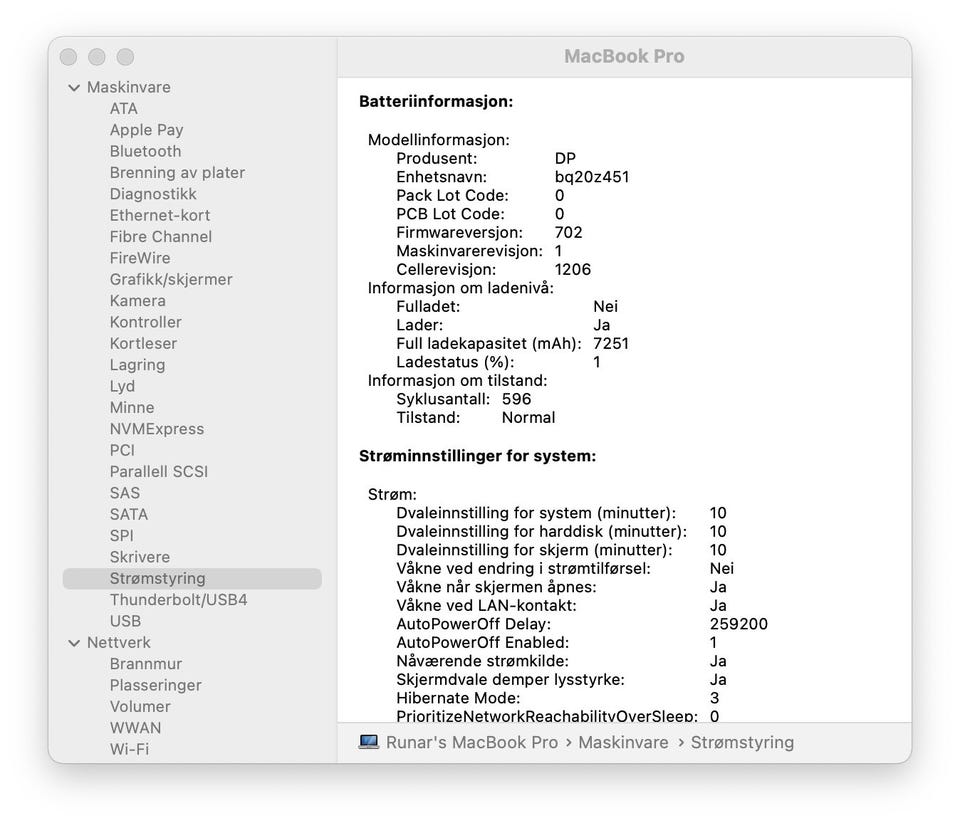Click Runar's MacBook Pro in path bar
Screen dimensions: 960x823
472,743
